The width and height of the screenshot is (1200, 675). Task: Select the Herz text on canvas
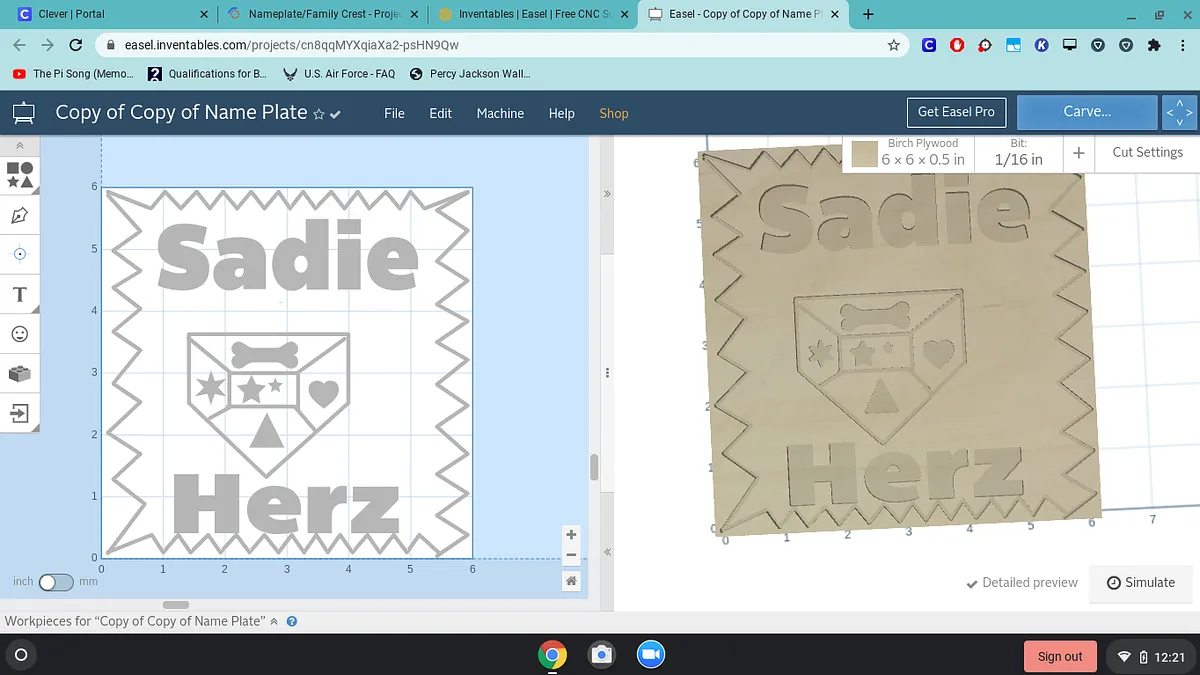[x=286, y=503]
